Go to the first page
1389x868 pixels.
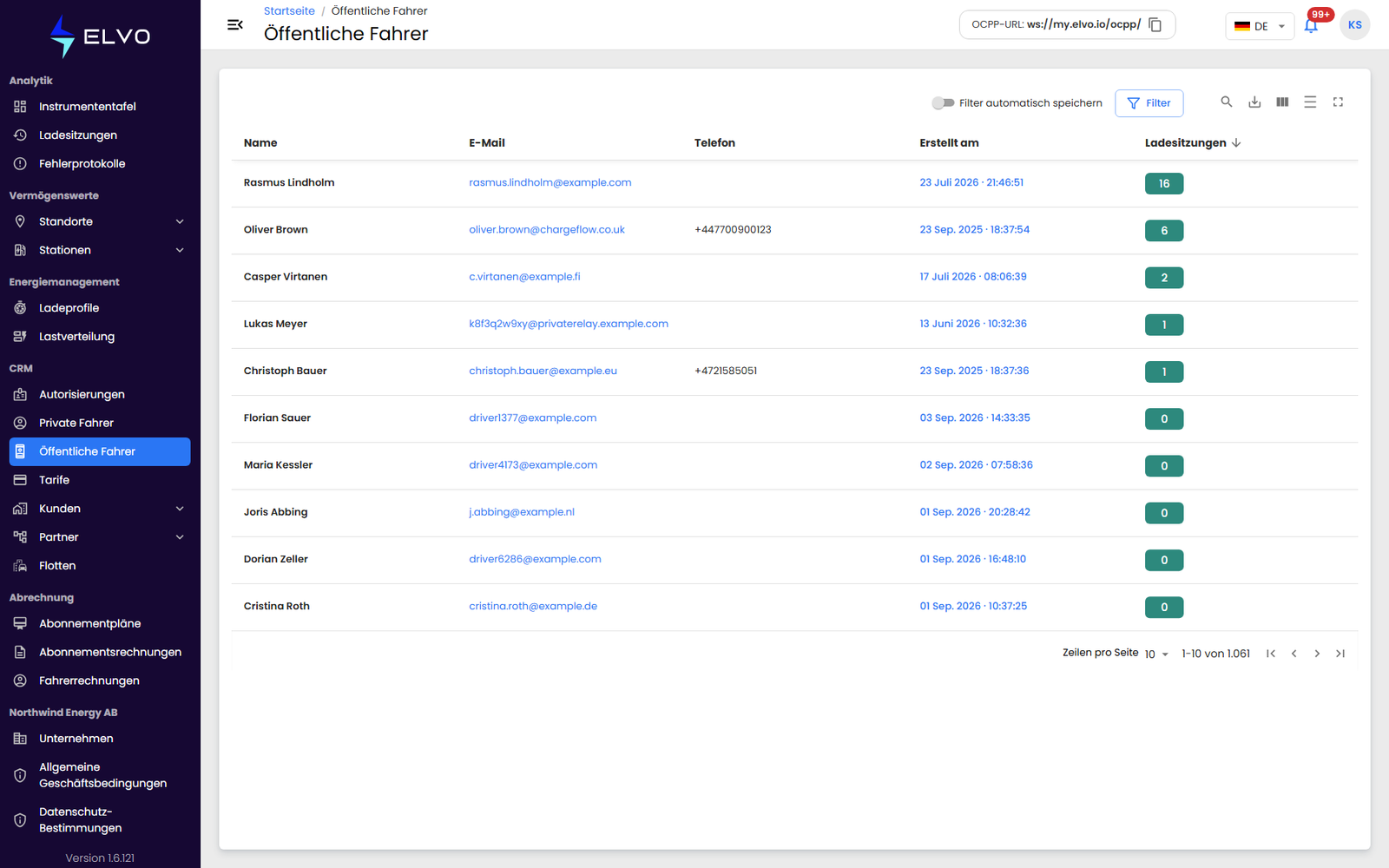coord(1270,654)
